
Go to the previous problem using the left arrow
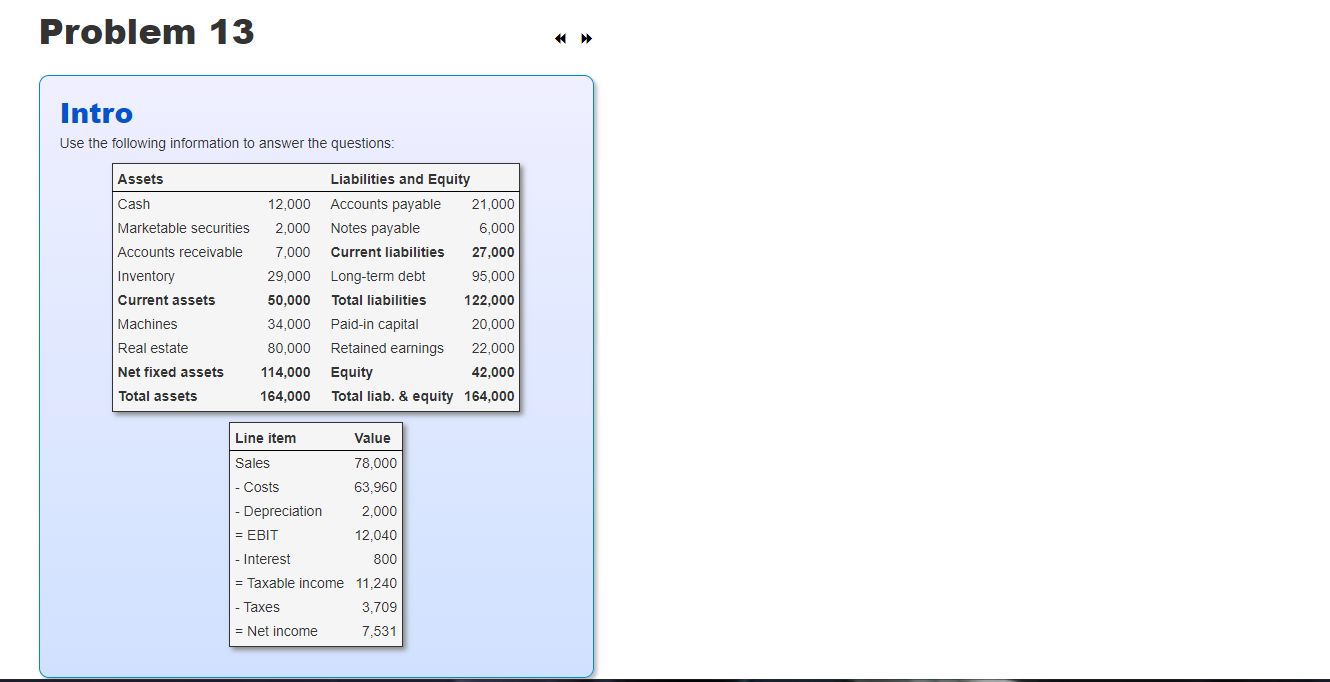[561, 39]
